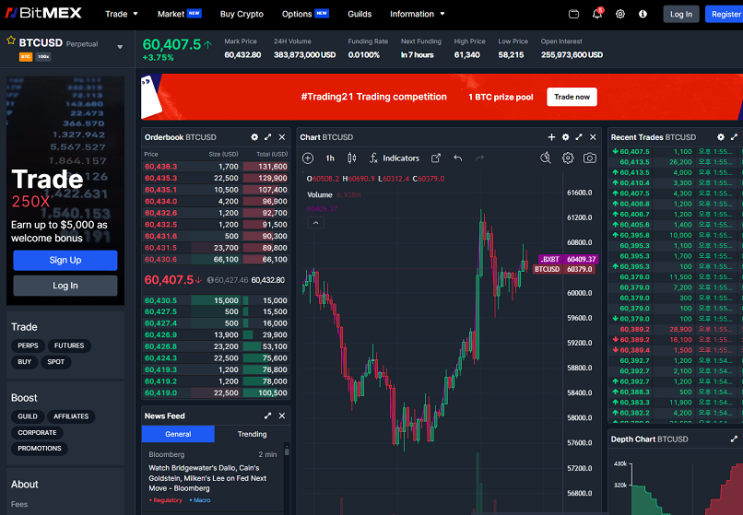Open the AFFILIATES chip
The image size is (743, 515).
pyautogui.click(x=71, y=416)
